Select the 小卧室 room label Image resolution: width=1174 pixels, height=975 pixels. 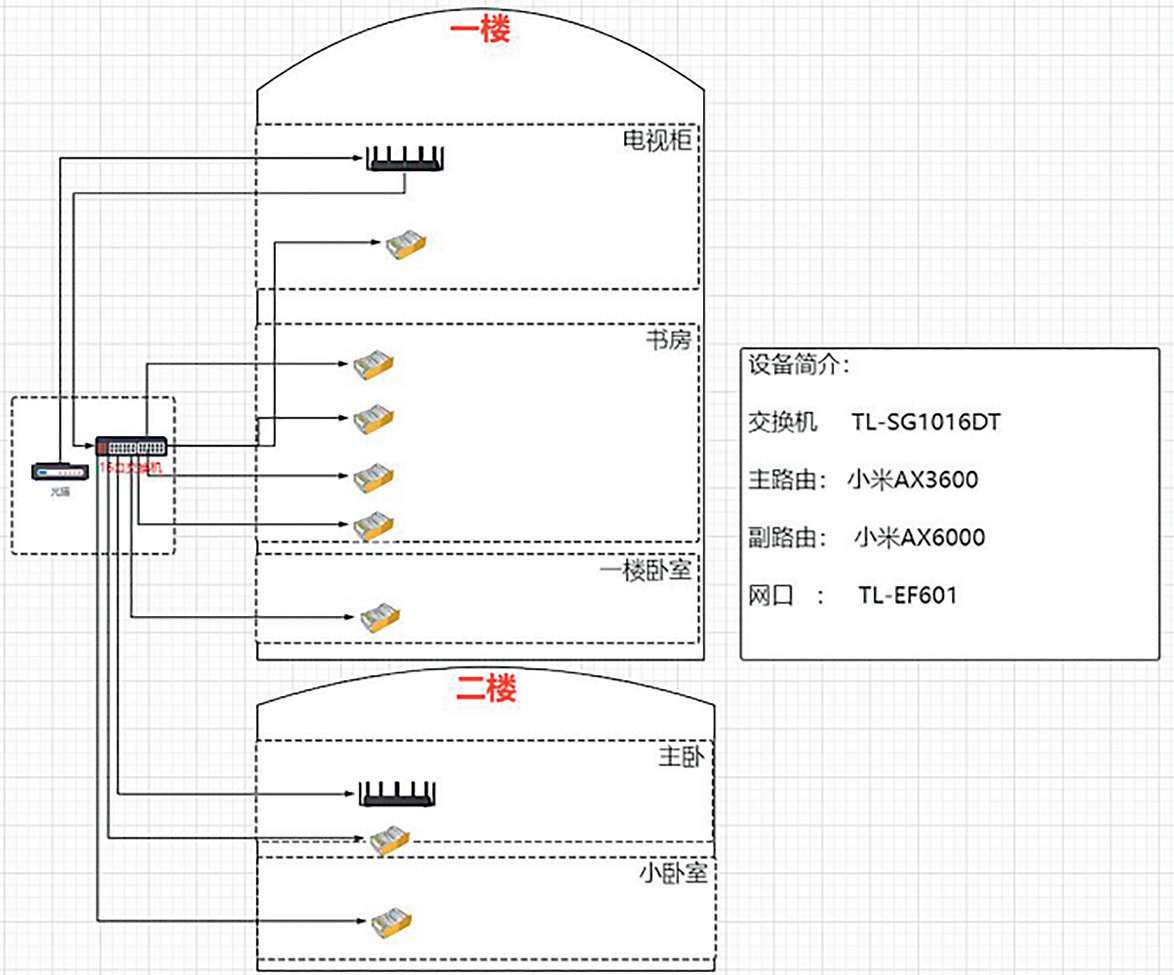673,874
